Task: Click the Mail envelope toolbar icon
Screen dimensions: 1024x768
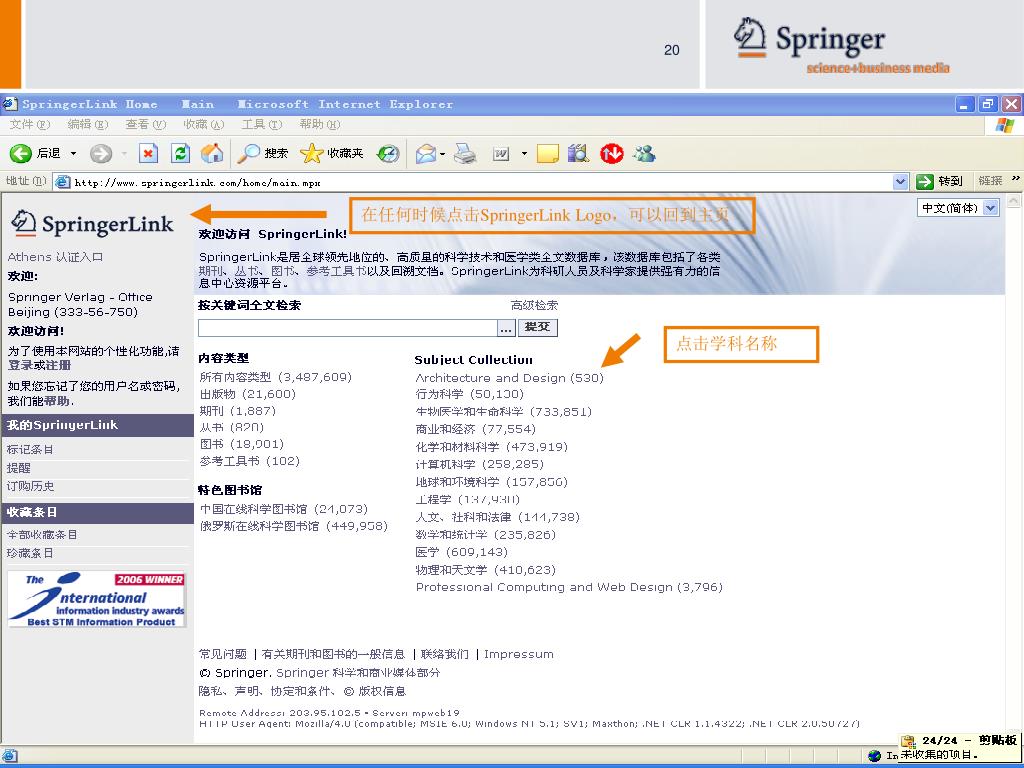Action: pos(425,154)
